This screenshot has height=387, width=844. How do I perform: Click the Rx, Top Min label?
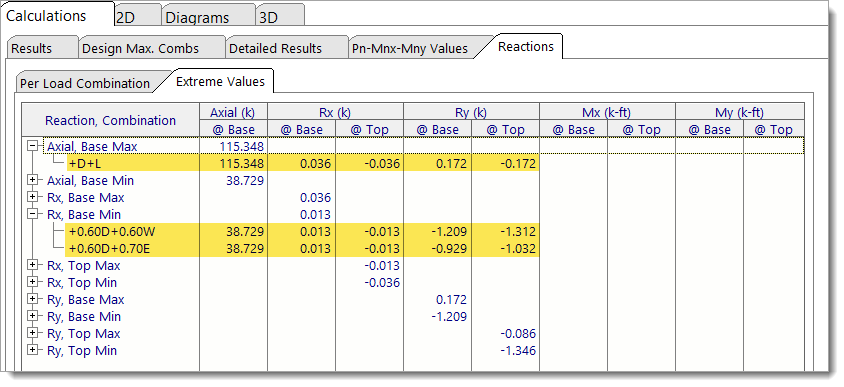tap(82, 283)
